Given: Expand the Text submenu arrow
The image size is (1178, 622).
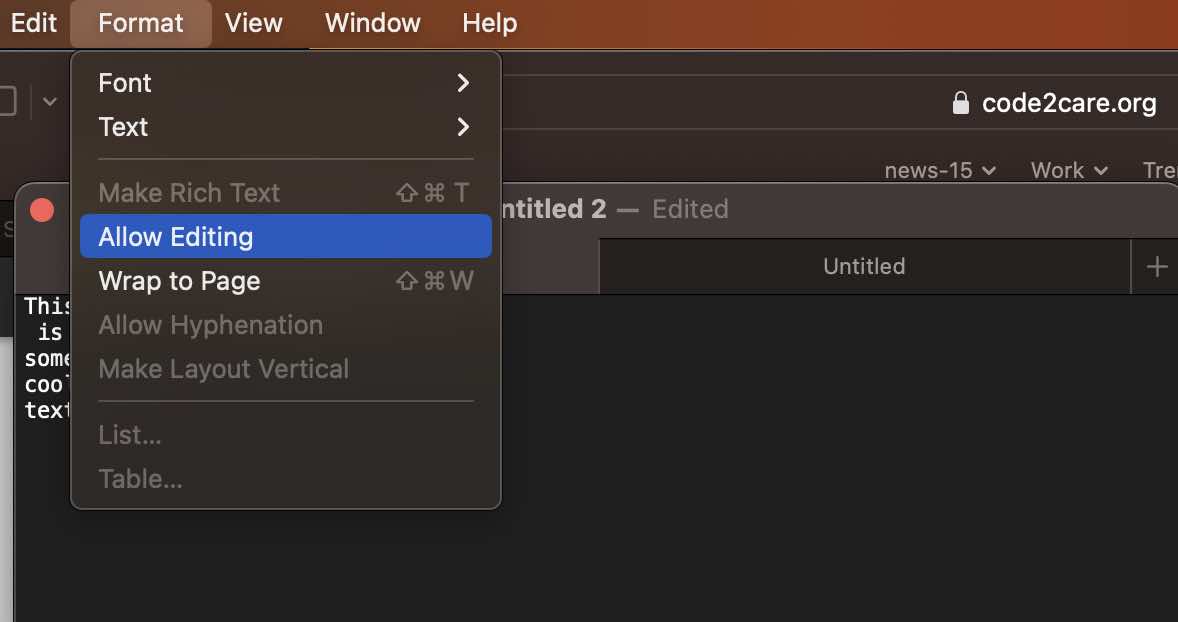Looking at the screenshot, I should coord(462,127).
